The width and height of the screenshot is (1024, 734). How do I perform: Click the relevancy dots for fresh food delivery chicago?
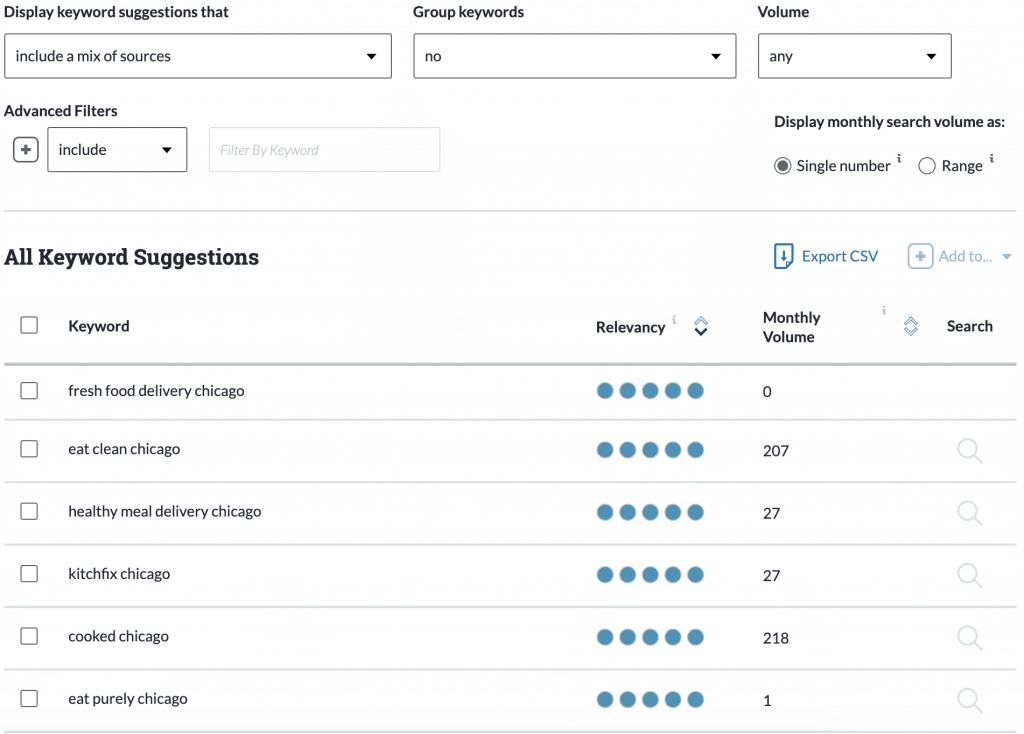tap(650, 391)
